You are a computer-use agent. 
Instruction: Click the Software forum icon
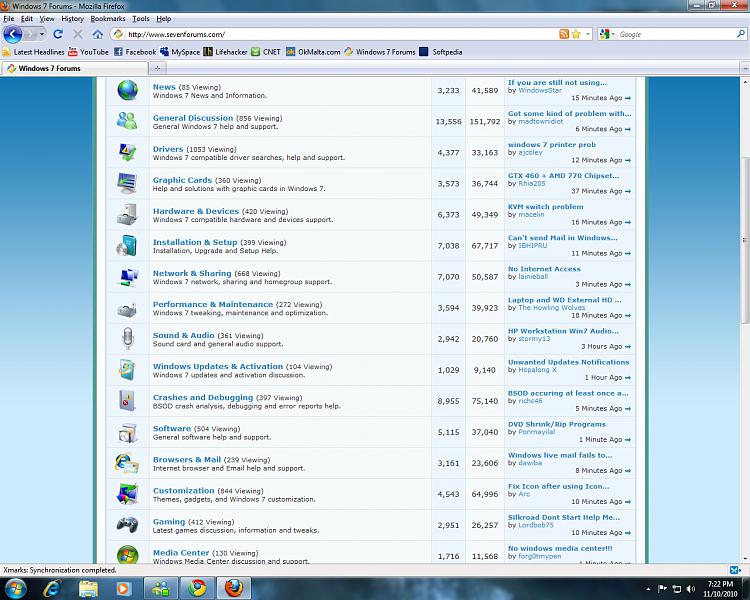click(x=128, y=432)
